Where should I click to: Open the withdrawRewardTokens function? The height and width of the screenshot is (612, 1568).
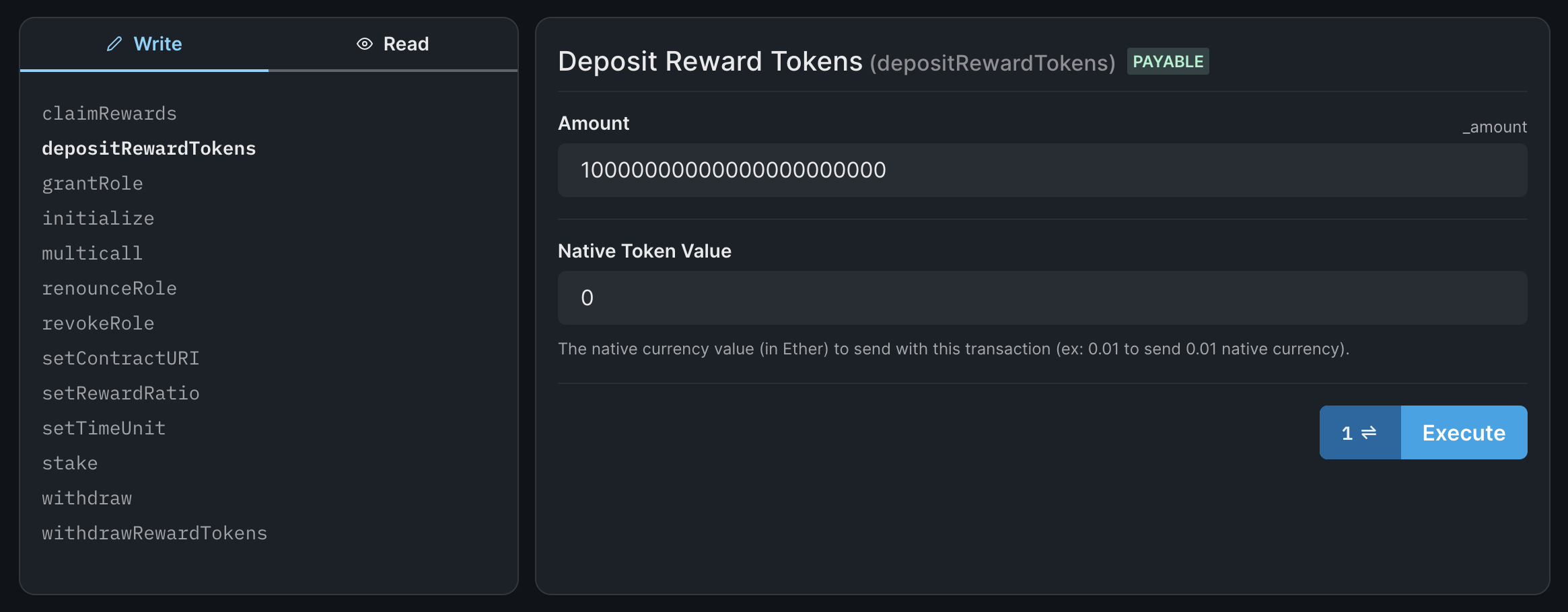[x=154, y=533]
